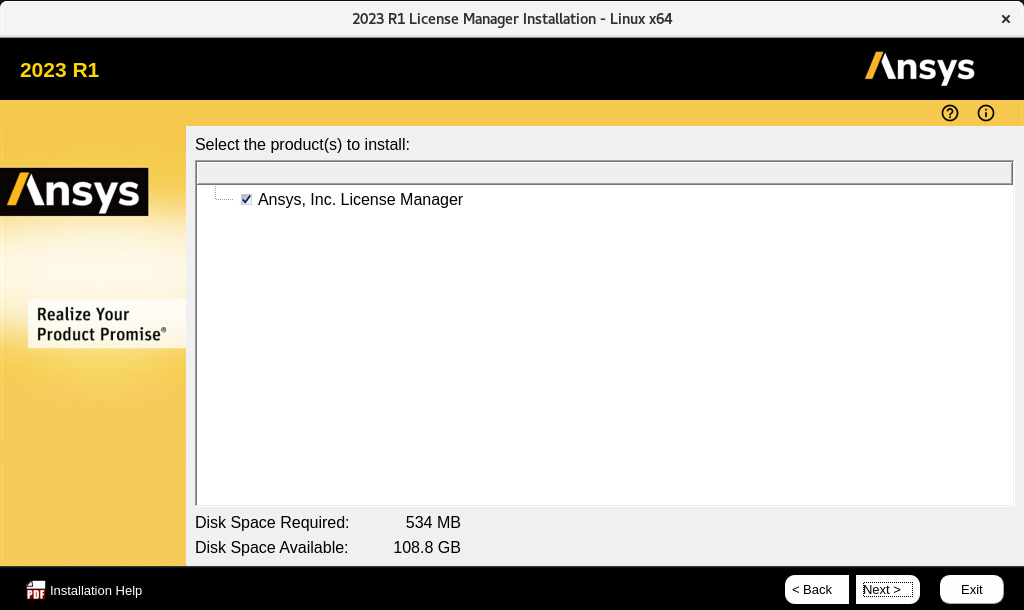
Task: Select the Ansys, Inc. License Manager row label
Action: point(360,199)
